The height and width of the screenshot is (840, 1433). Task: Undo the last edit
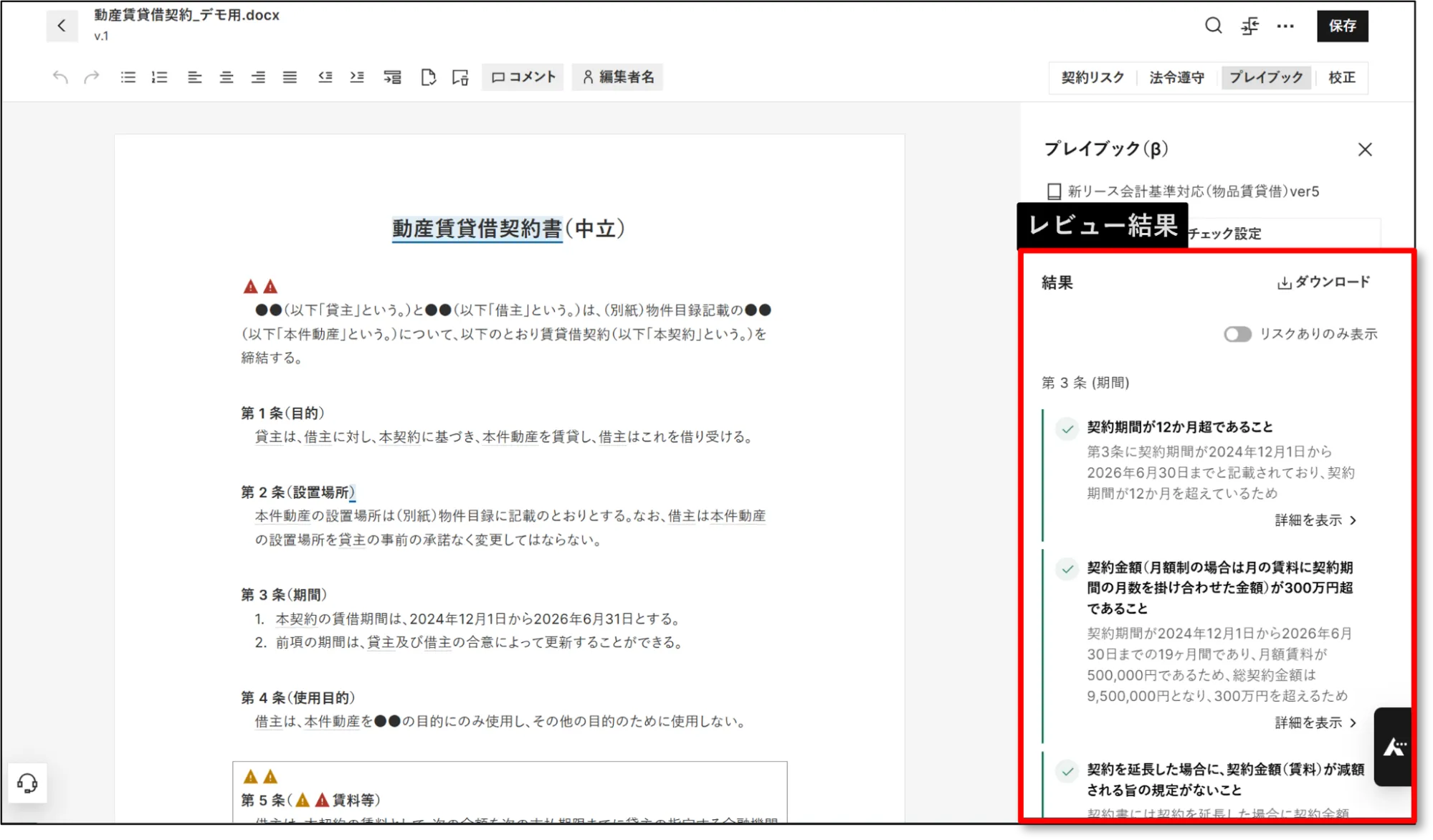60,77
